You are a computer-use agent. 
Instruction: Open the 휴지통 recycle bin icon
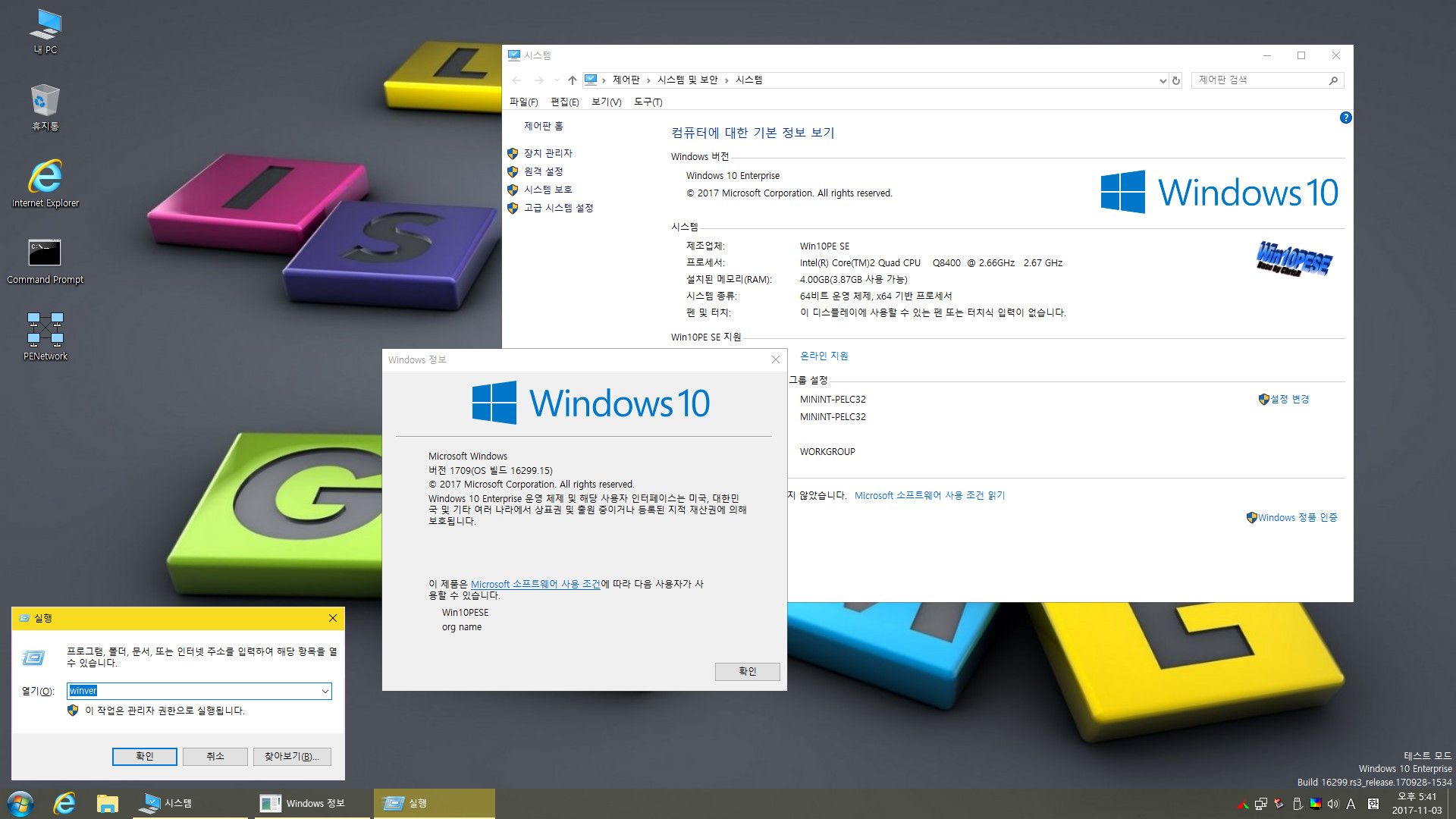[45, 108]
